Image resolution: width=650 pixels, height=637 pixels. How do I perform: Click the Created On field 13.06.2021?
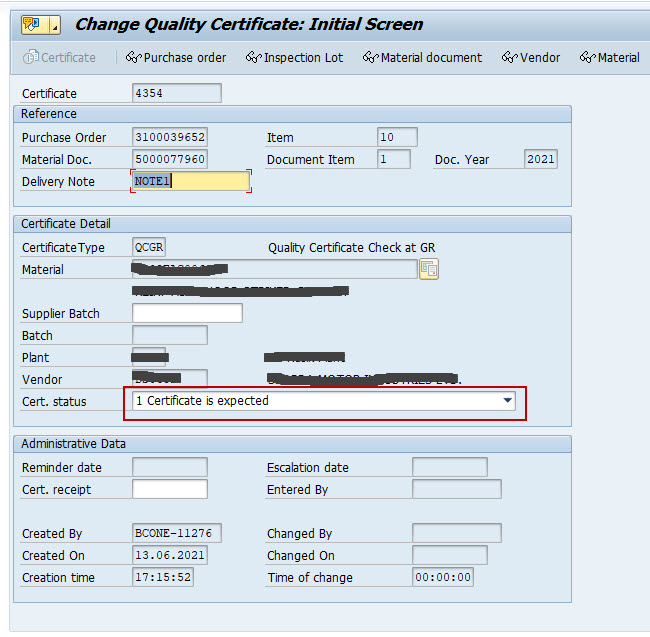point(170,555)
